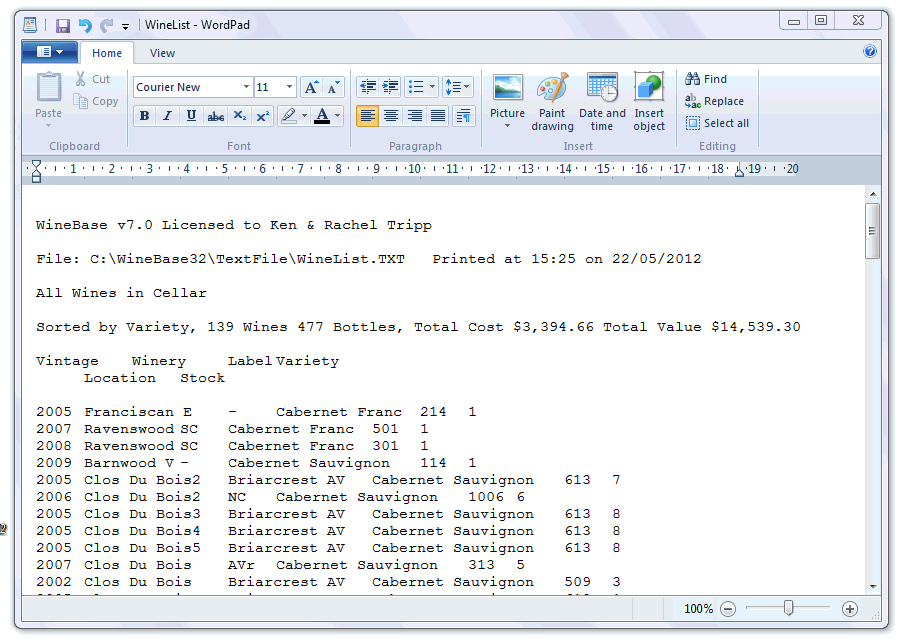901x639 pixels.
Task: Toggle Underline formatting
Action: coord(191,116)
